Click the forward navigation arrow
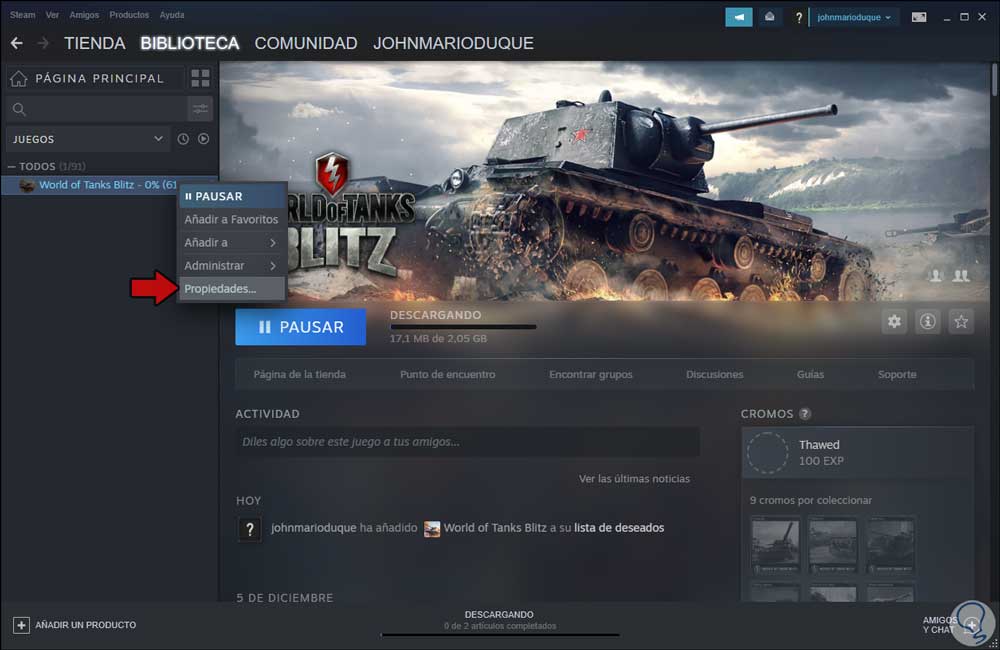 tap(43, 43)
